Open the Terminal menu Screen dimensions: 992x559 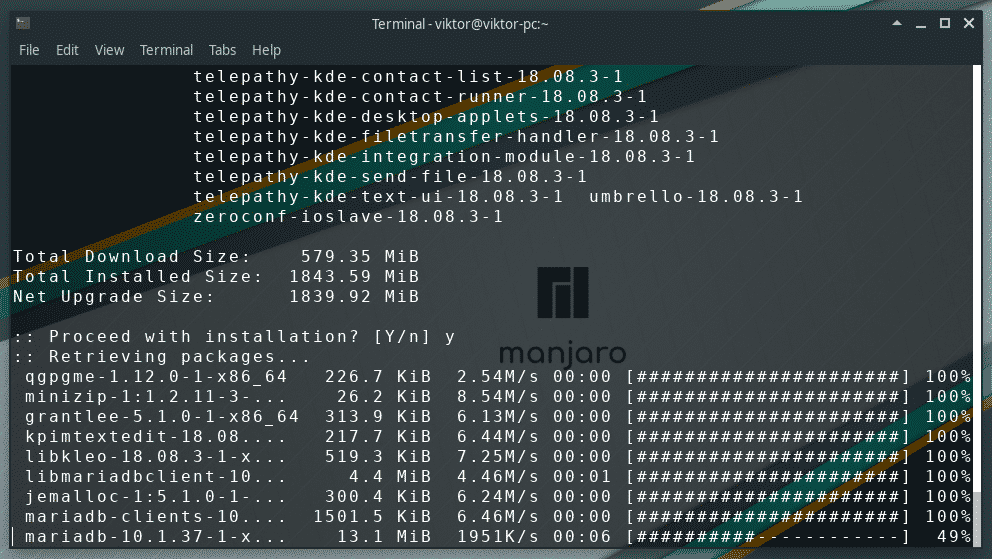click(x=166, y=50)
